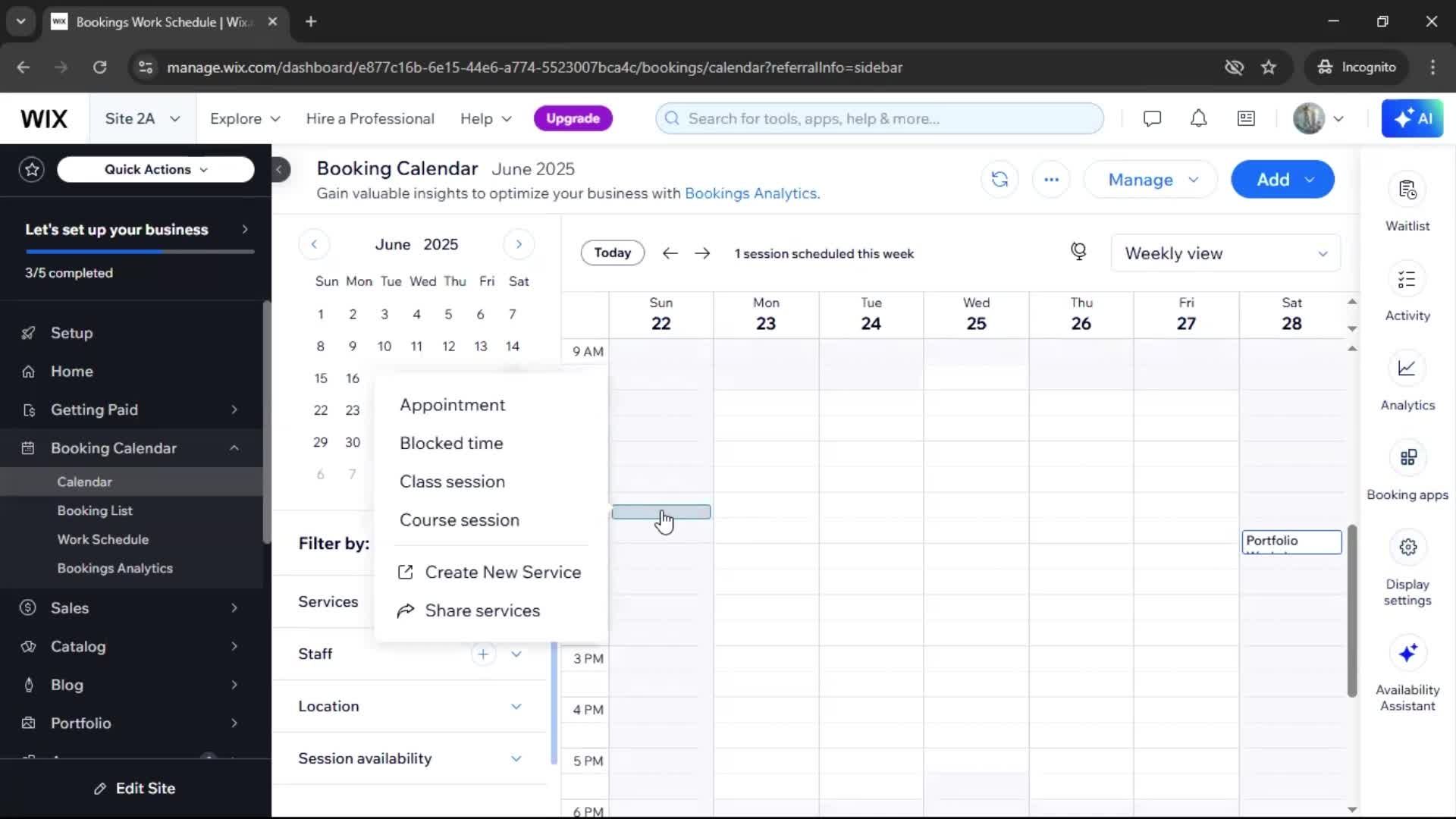
Task: Expand the Help menu
Action: tap(486, 118)
